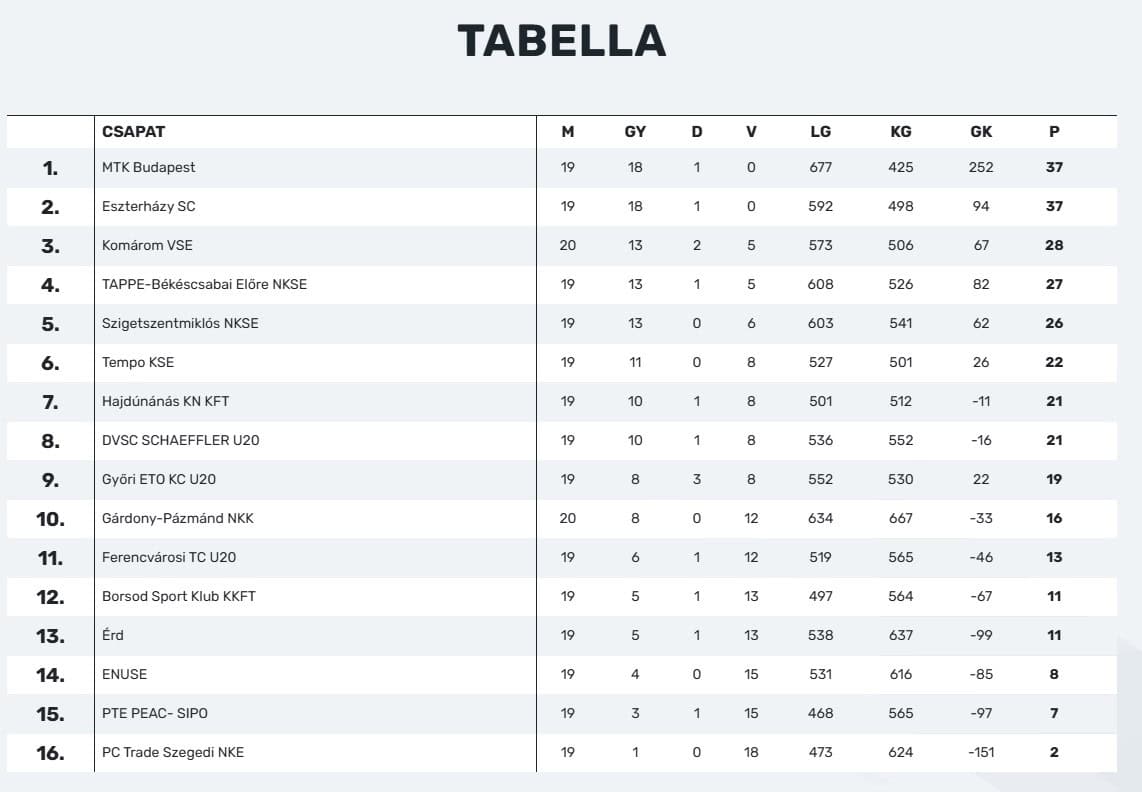The height and width of the screenshot is (792, 1142).
Task: Select Győri ETO KC U20
Action: pyautogui.click(x=159, y=479)
